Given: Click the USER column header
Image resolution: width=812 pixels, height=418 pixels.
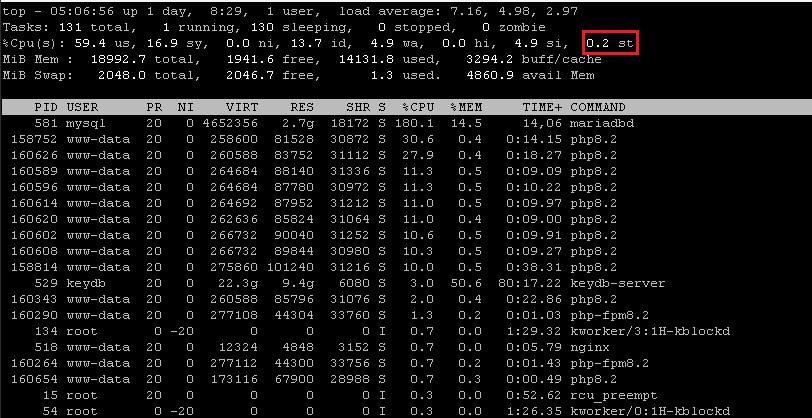Looking at the screenshot, I should pos(82,107).
